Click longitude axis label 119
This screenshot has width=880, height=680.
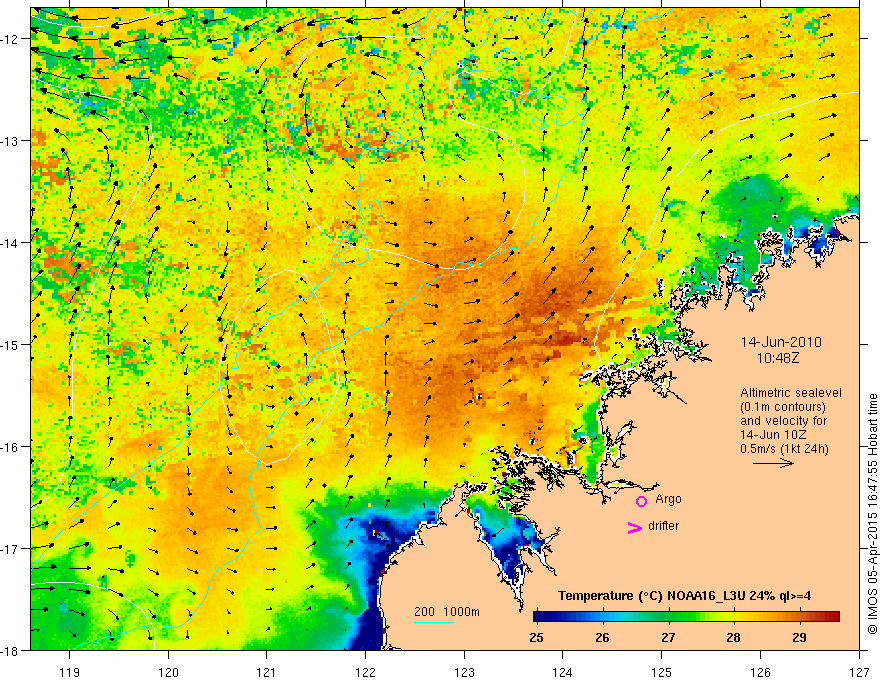(69, 672)
